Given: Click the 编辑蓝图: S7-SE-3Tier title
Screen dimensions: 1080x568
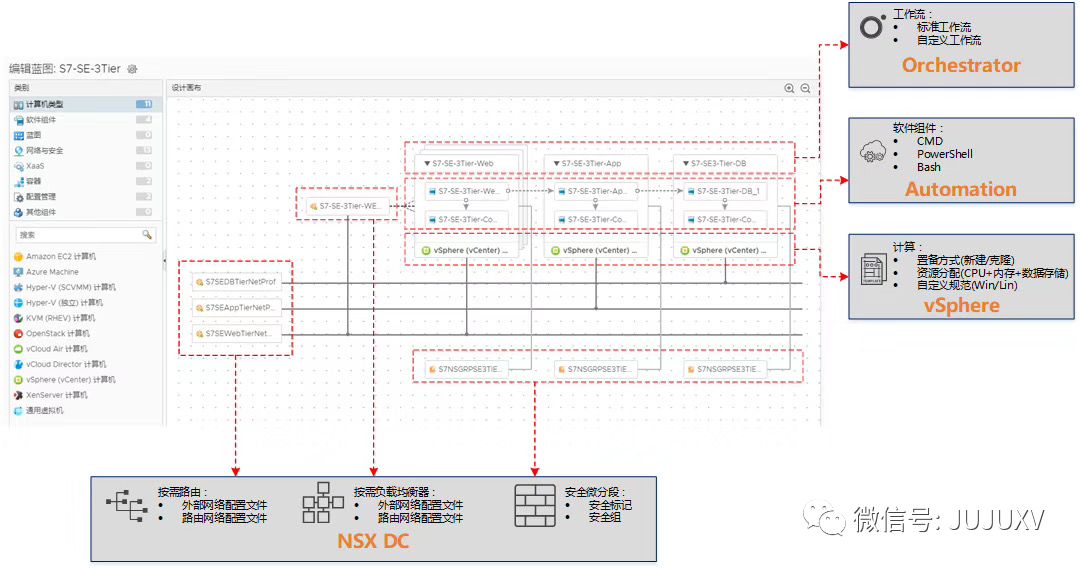Looking at the screenshot, I should (x=65, y=69).
